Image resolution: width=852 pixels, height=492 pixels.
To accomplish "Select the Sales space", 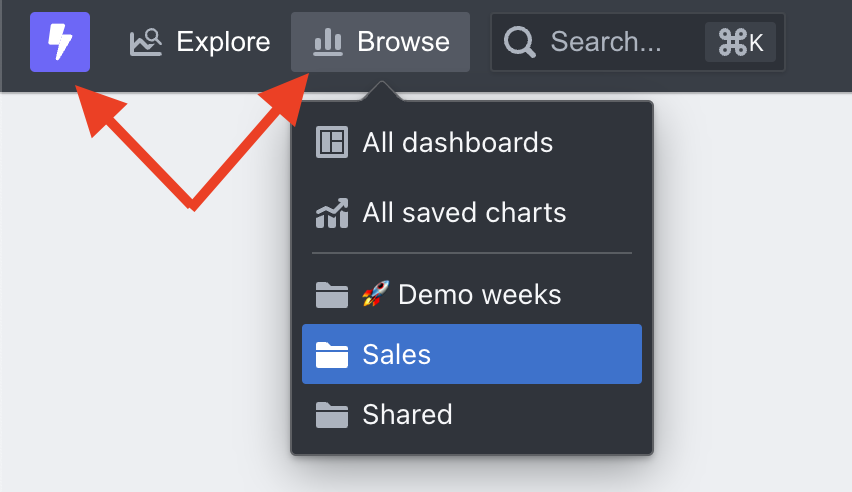I will tap(472, 354).
